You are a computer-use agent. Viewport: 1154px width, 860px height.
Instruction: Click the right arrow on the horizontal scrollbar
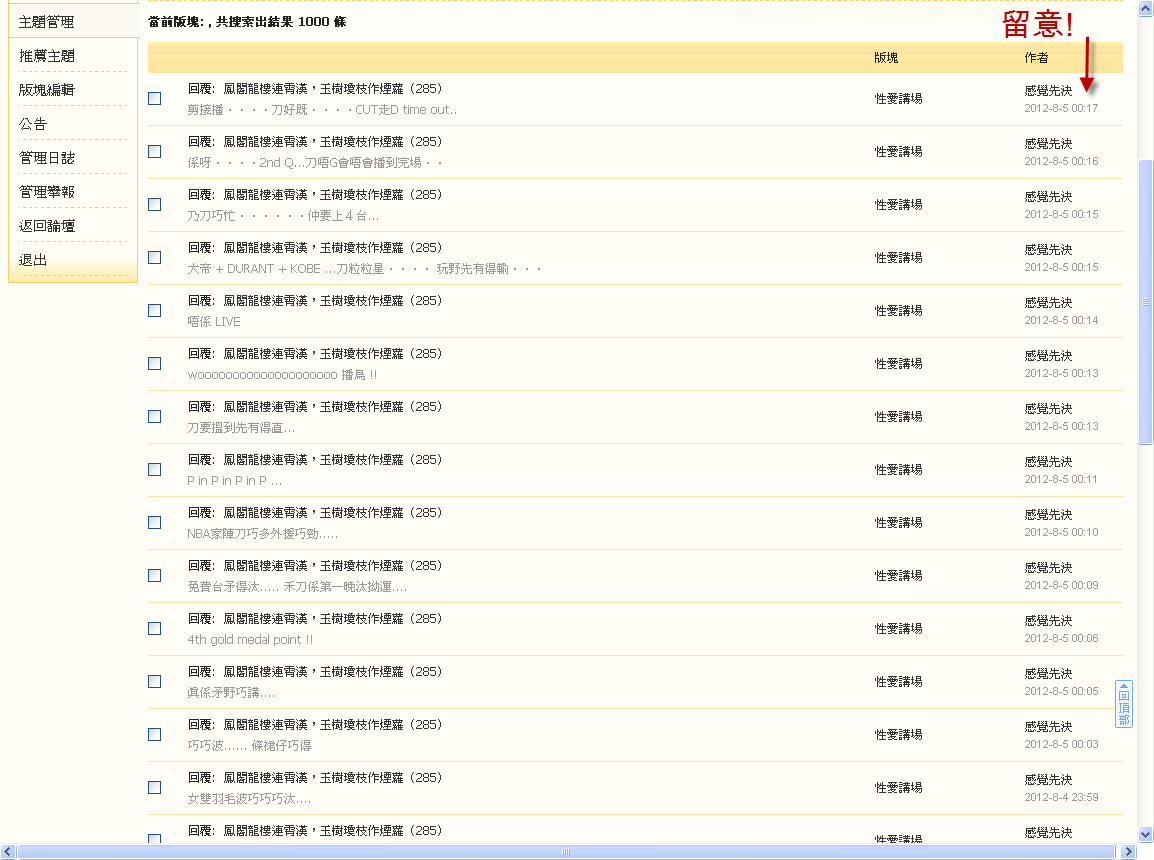1130,853
